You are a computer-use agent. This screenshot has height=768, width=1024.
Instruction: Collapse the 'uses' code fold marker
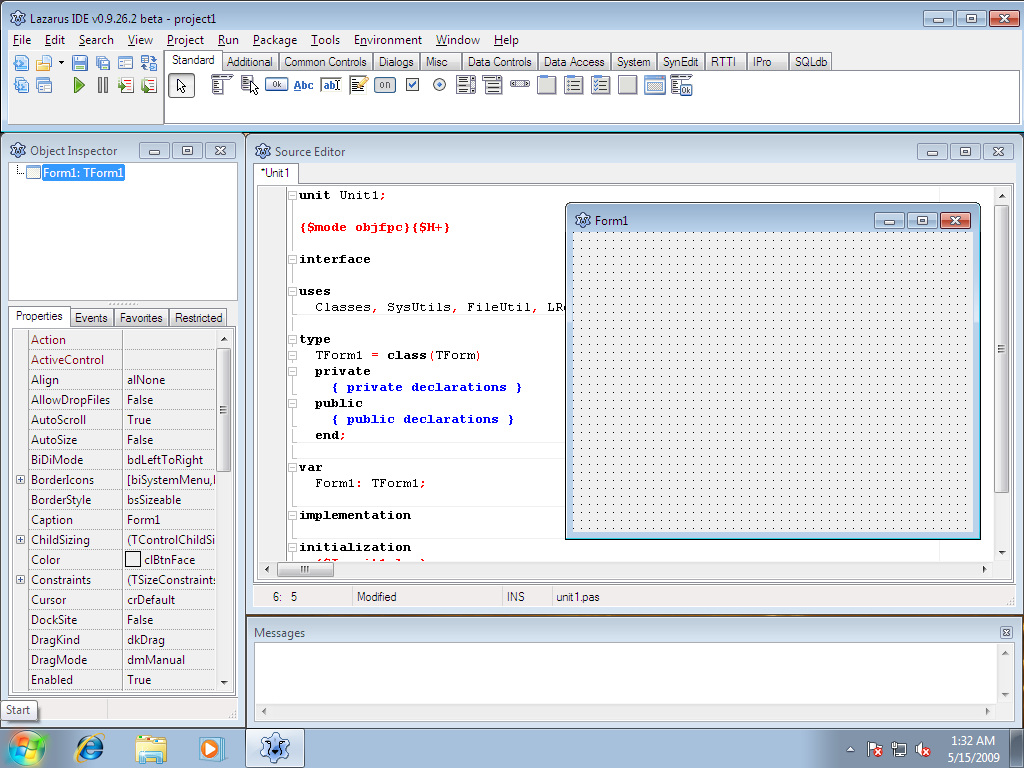[x=293, y=291]
